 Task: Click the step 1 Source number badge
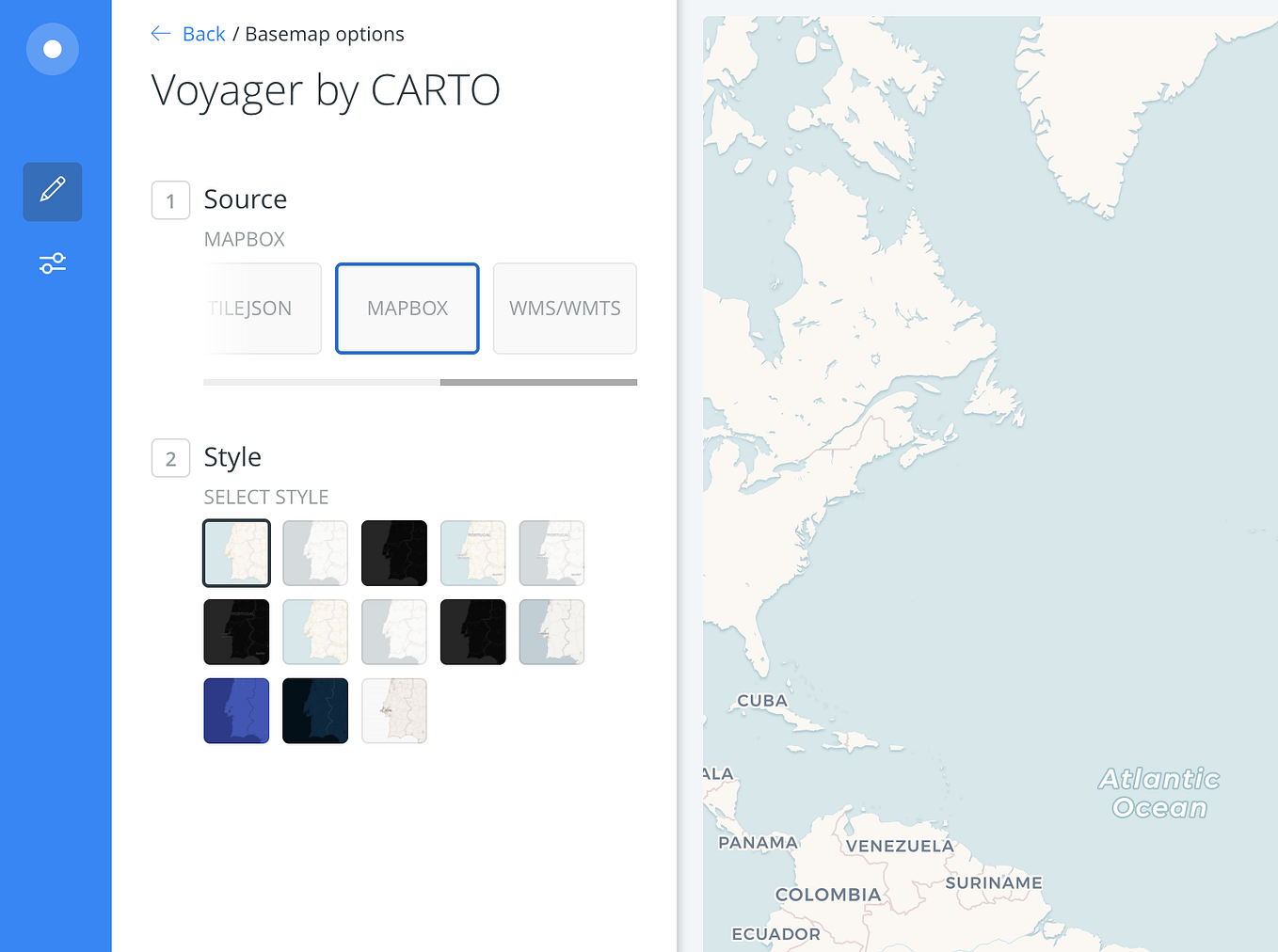pos(170,200)
